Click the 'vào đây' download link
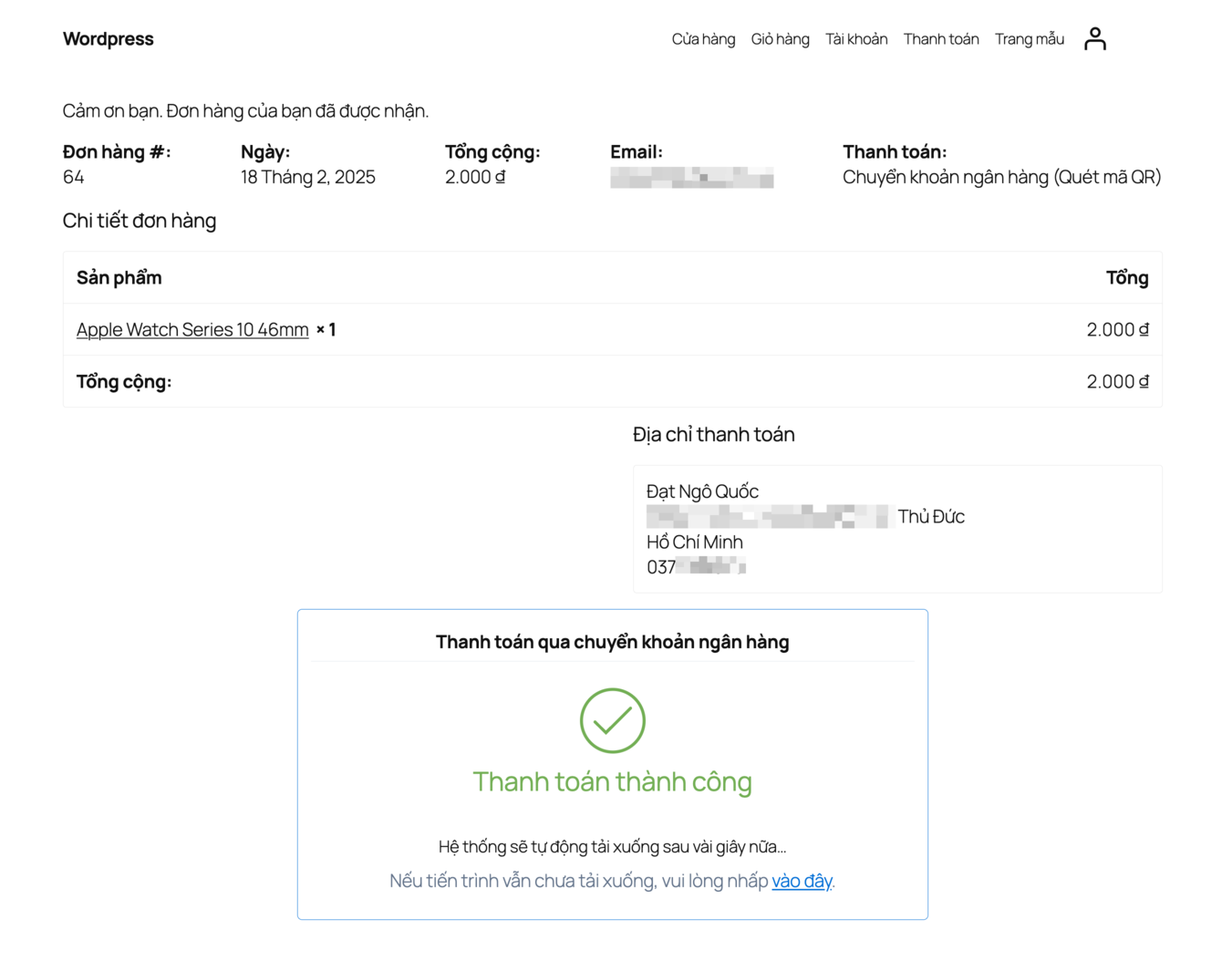The height and width of the screenshot is (971, 1232). pos(802,881)
